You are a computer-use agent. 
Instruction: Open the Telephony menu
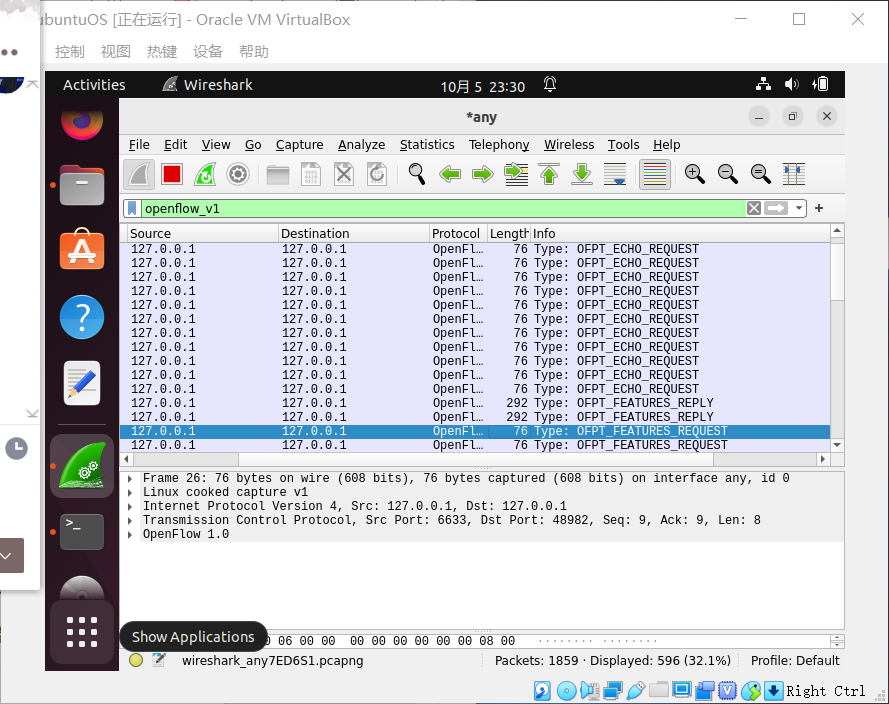tap(499, 145)
